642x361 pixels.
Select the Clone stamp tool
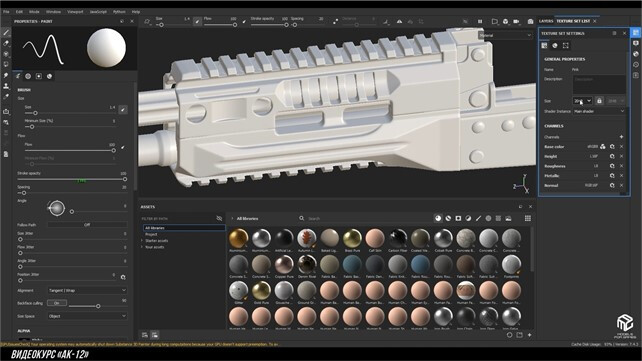(6, 86)
